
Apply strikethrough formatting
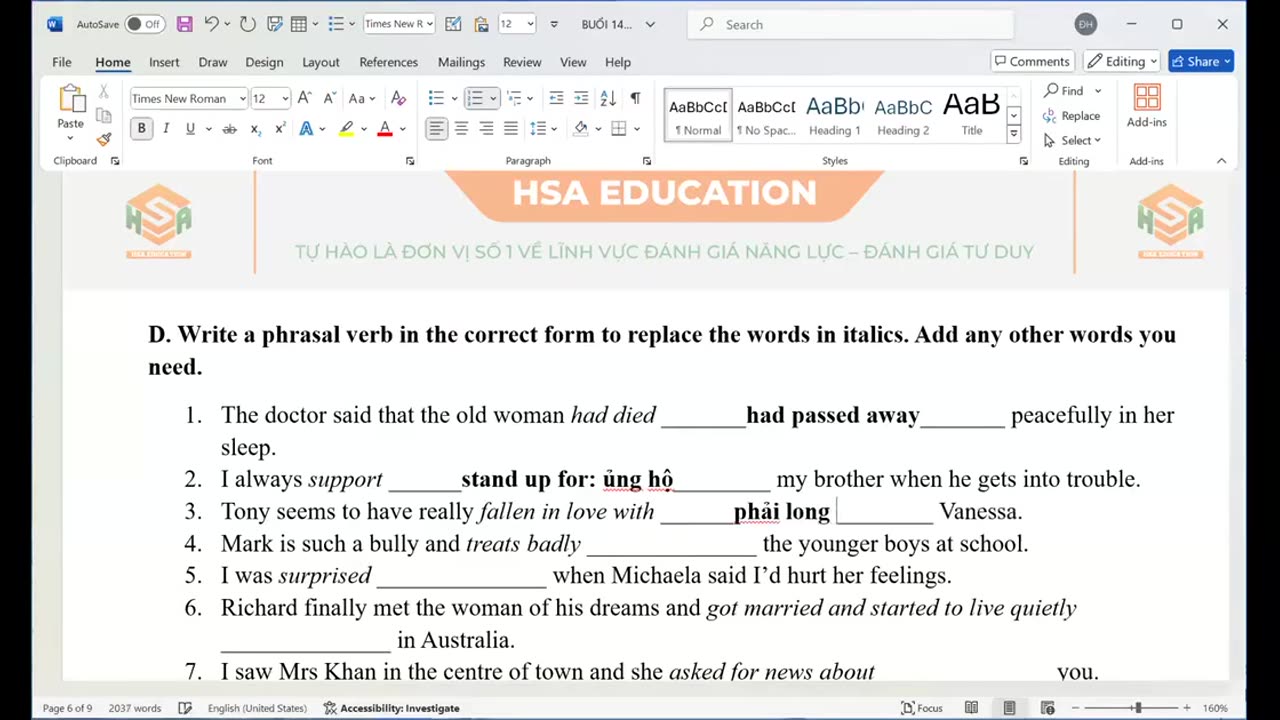click(x=229, y=129)
